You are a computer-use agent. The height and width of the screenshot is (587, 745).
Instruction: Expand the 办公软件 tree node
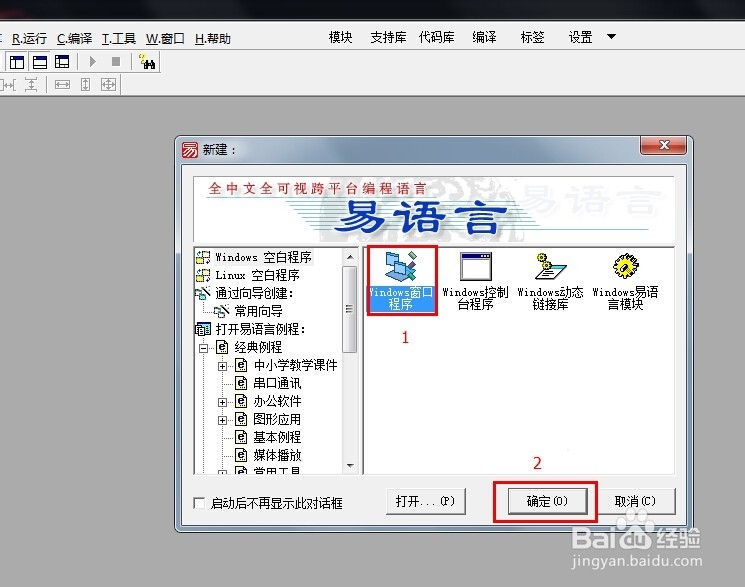(222, 402)
